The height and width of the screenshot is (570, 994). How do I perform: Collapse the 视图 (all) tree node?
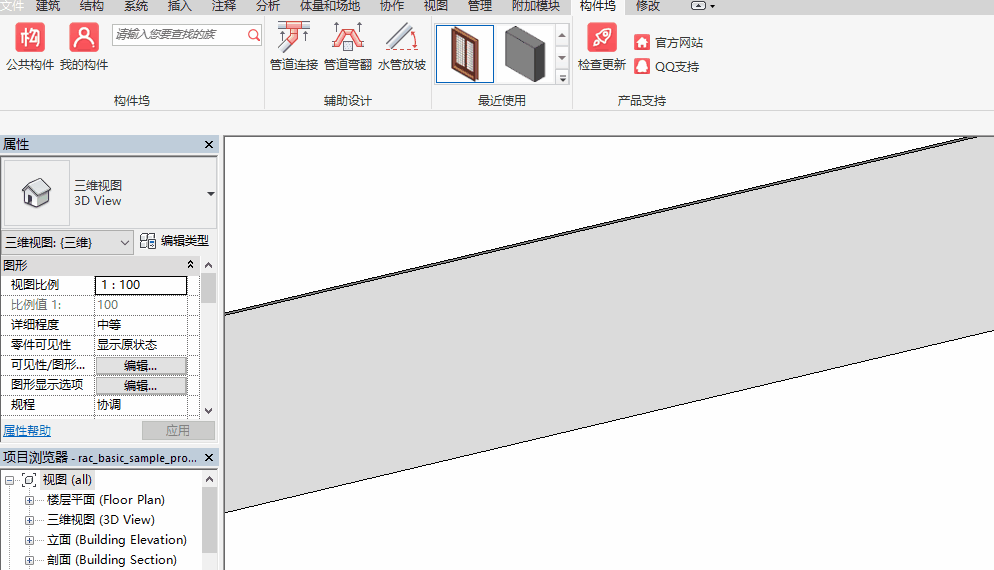click(x=10, y=480)
